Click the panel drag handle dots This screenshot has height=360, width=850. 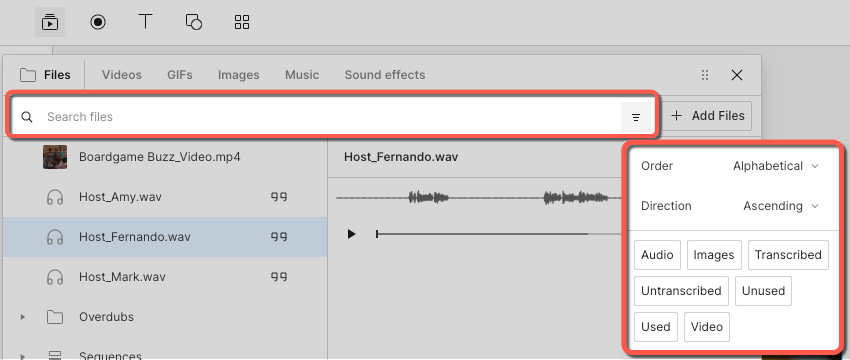pyautogui.click(x=705, y=75)
